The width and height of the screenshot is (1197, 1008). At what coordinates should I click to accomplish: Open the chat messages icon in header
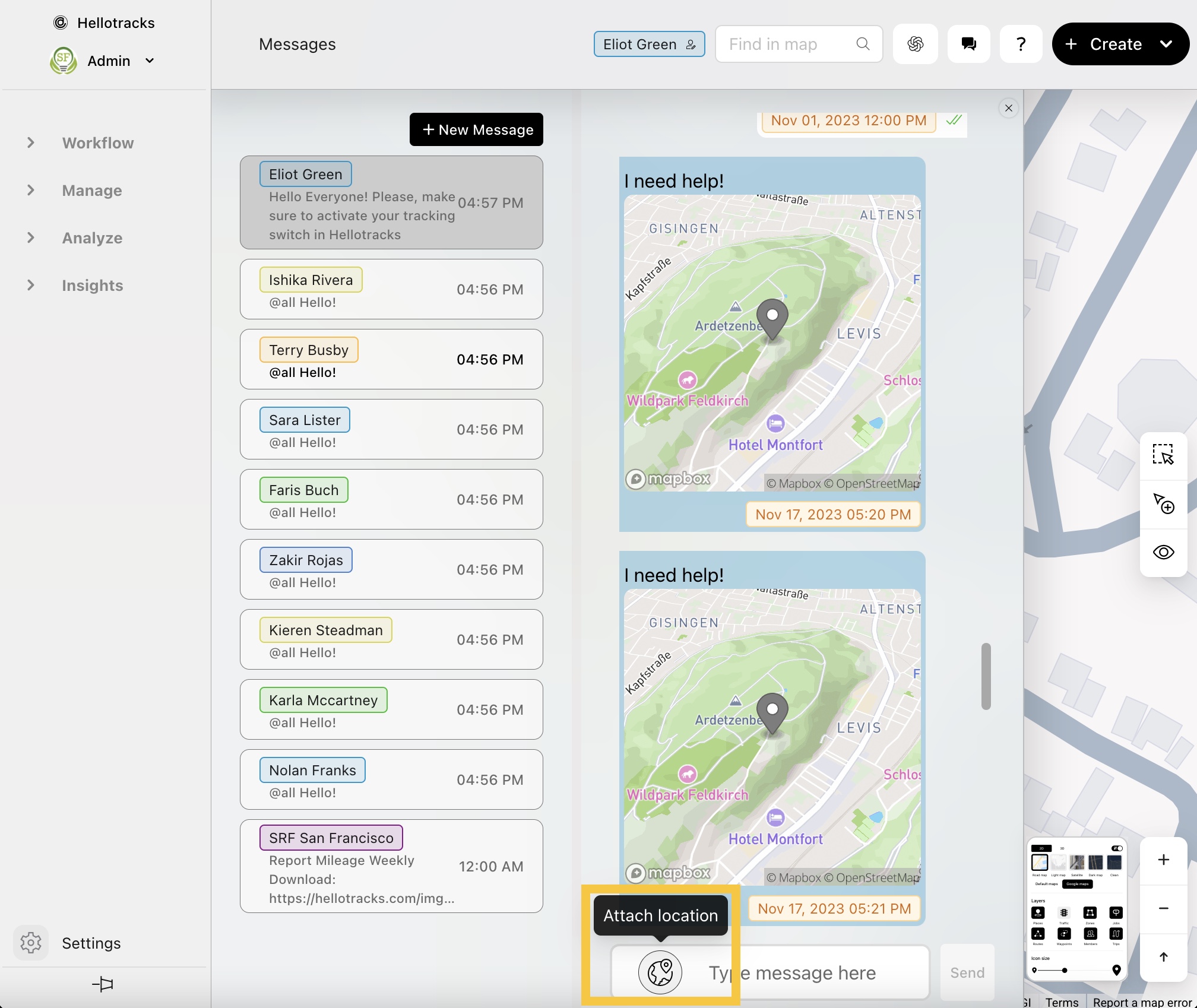968,44
